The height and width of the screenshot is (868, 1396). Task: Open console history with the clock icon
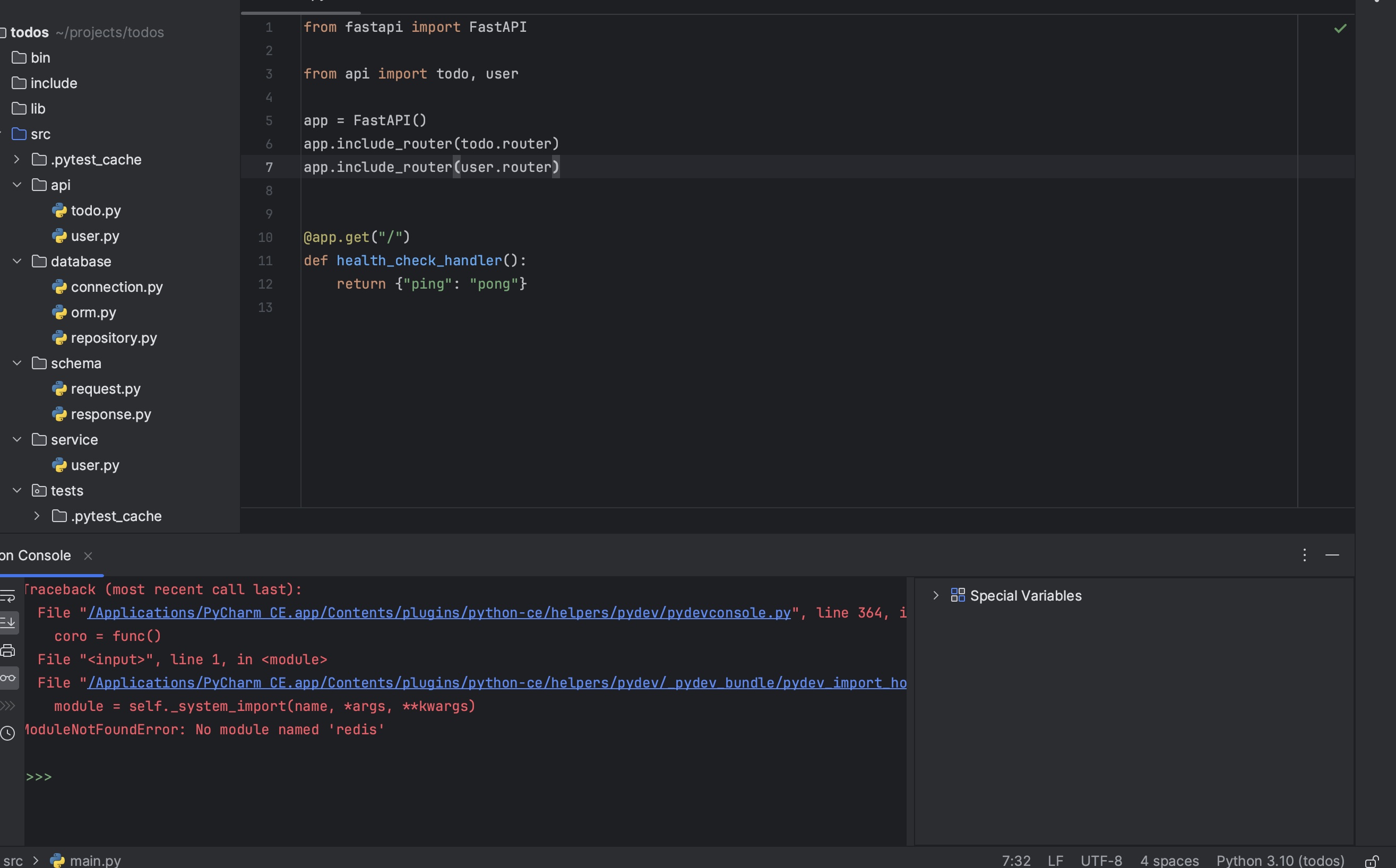coord(7,733)
